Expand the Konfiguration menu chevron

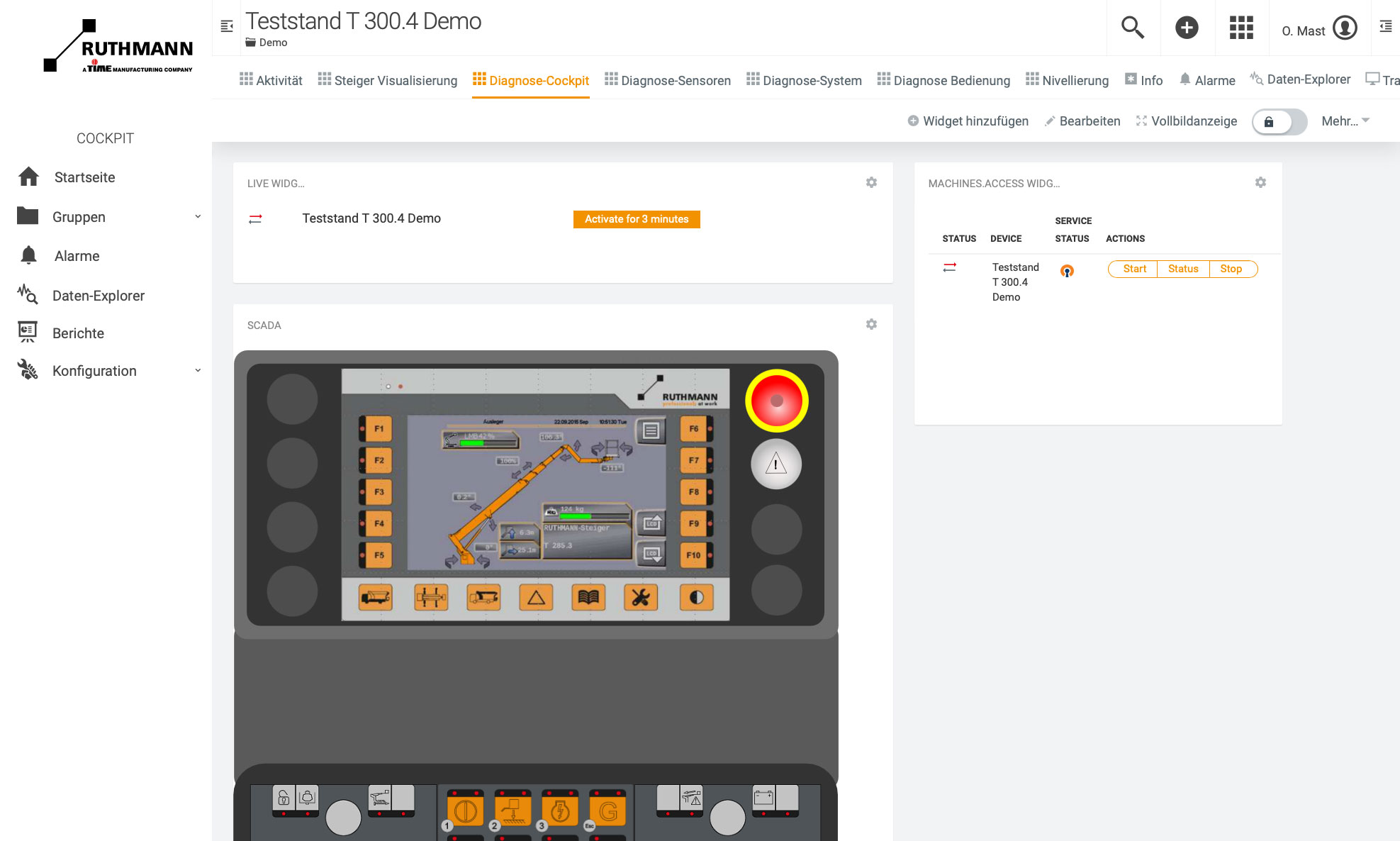pos(198,371)
